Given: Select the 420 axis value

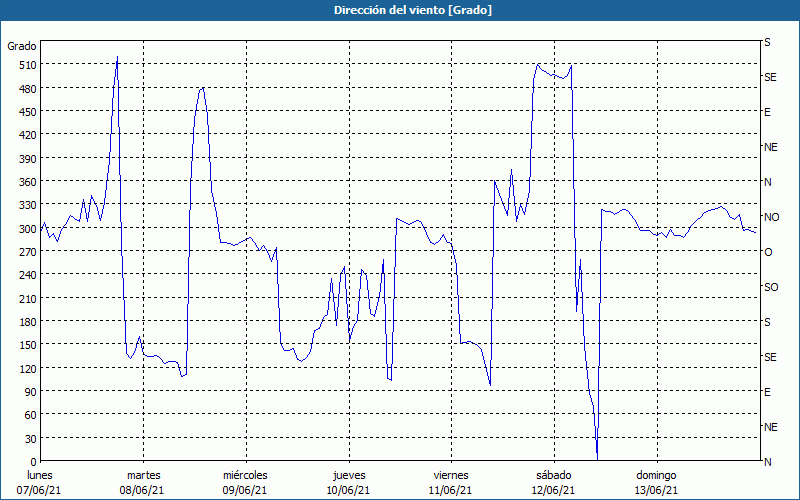Looking at the screenshot, I should click(x=28, y=135).
